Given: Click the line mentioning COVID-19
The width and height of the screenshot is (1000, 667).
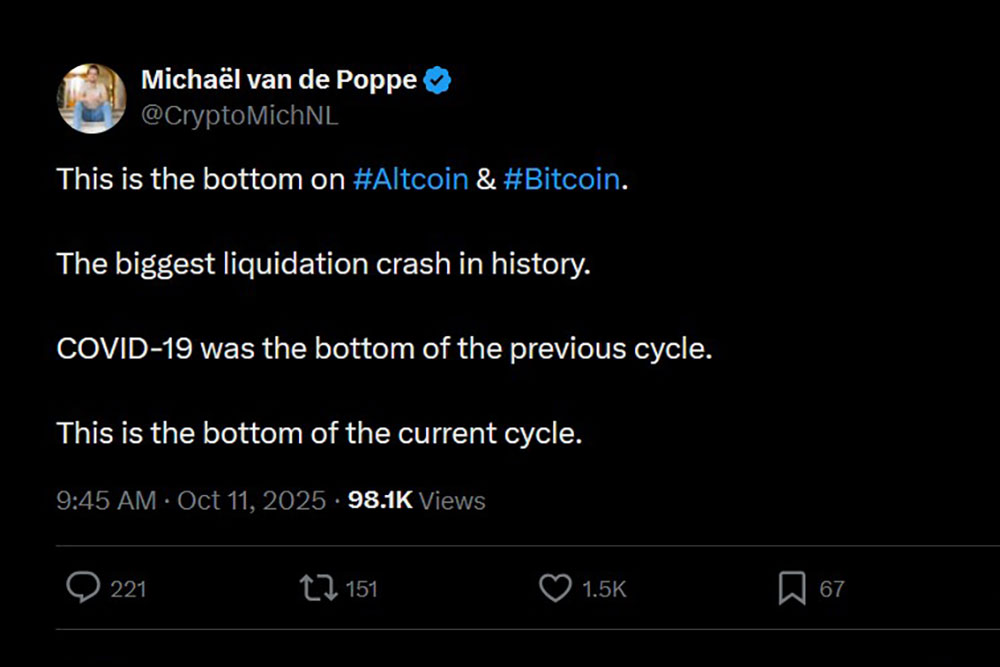Looking at the screenshot, I should click(384, 350).
